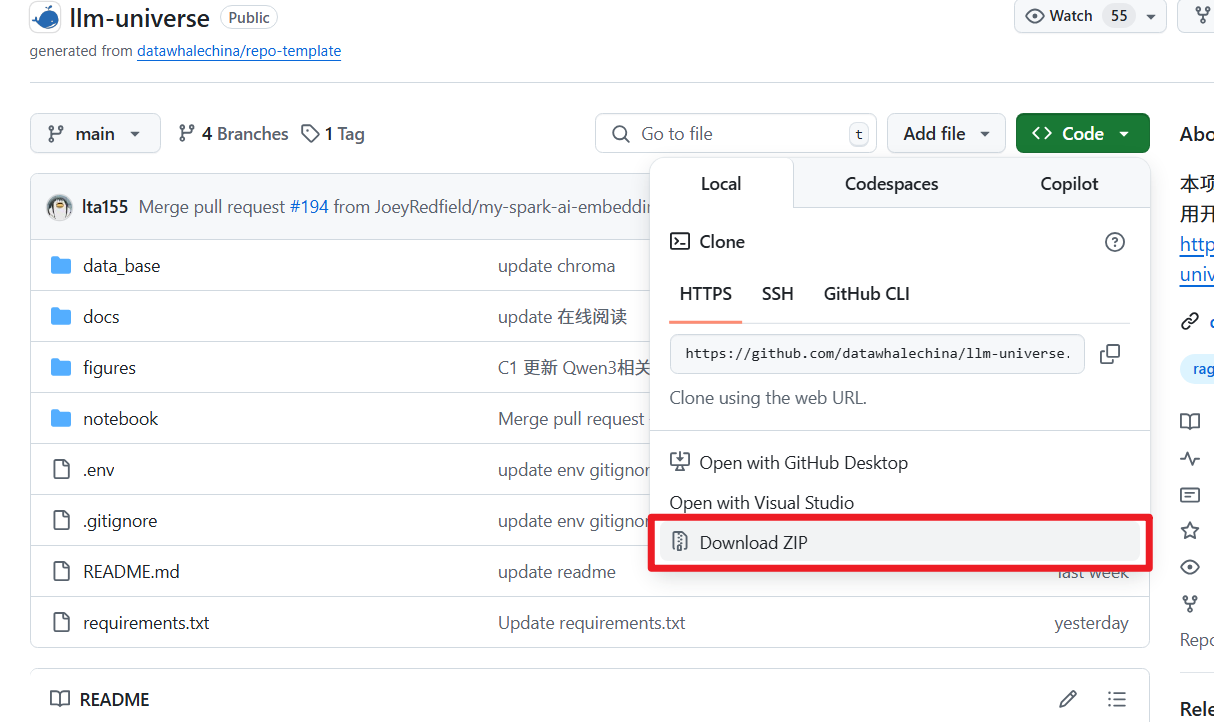Click lta155 user avatar in commit row
The width and height of the screenshot is (1214, 722).
[x=59, y=207]
